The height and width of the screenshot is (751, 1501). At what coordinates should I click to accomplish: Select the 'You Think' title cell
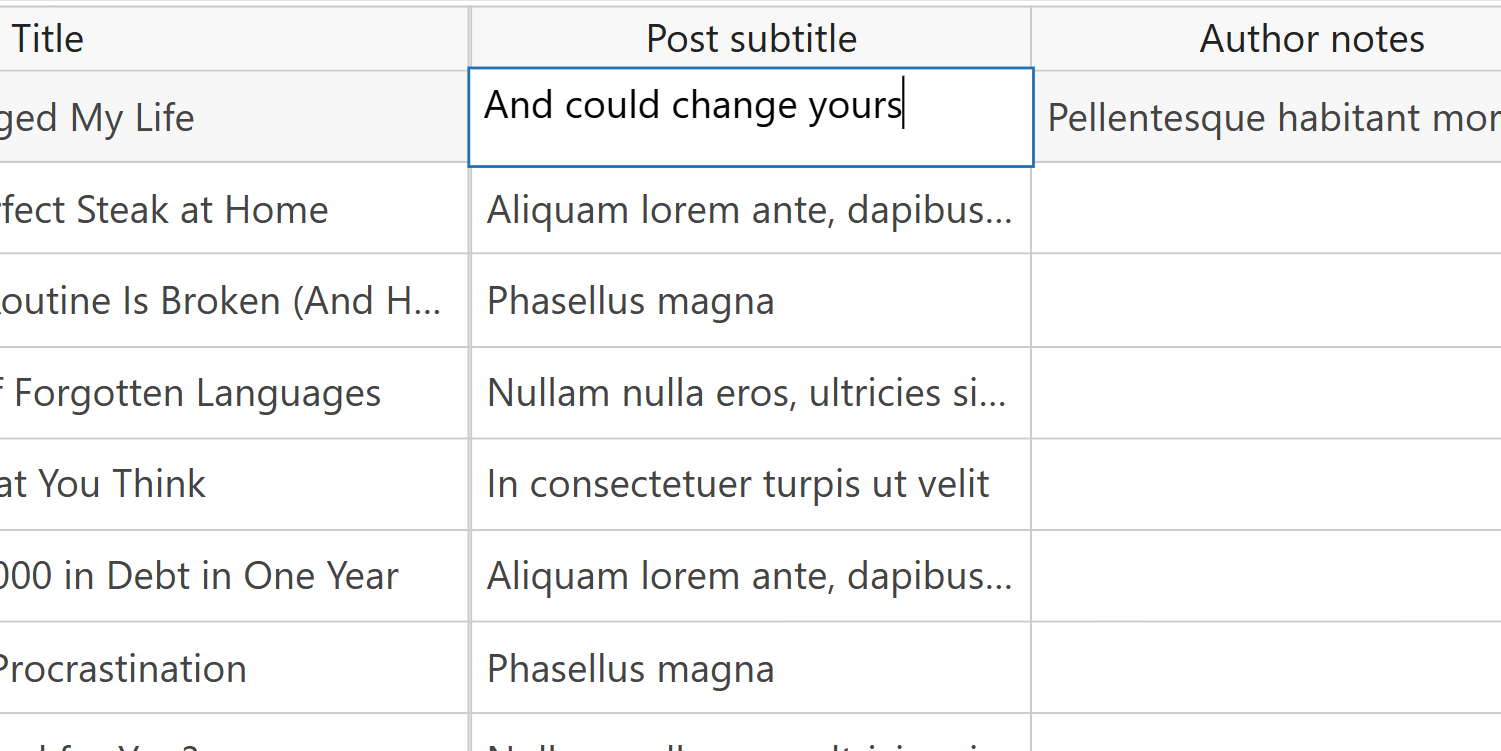coord(234,484)
